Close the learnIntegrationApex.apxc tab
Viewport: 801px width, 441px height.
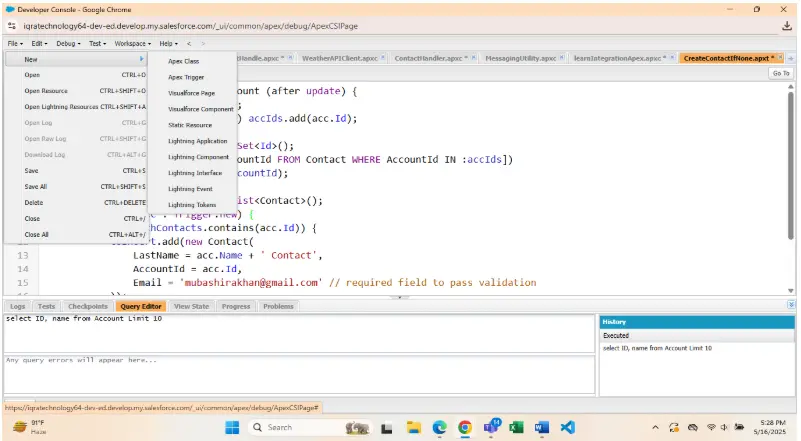672,58
